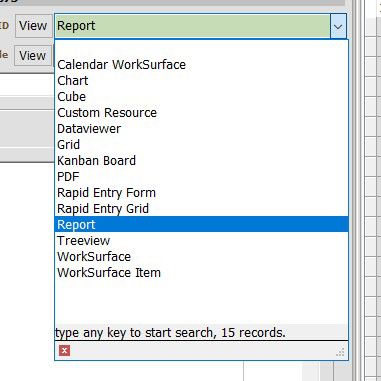Choose Dataviewer from the list

click(x=89, y=129)
